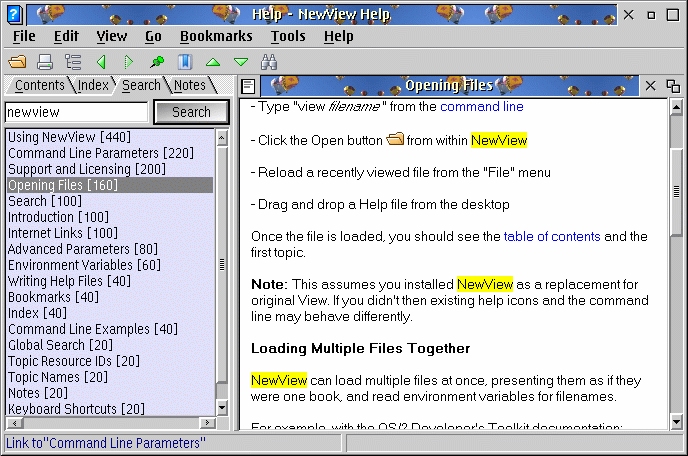Open the Help menu
This screenshot has width=688, height=456.
click(x=338, y=36)
